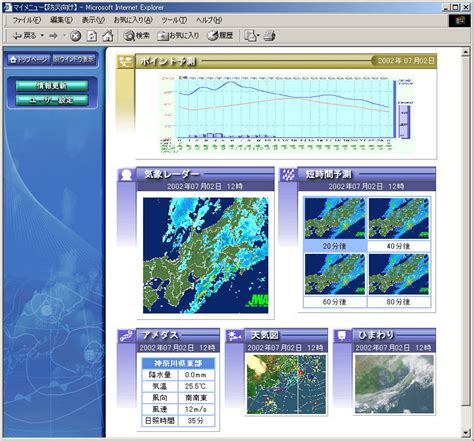This screenshot has height=441, width=474.
Task: Click the 短時間予測 panel icon
Action: coord(288,175)
